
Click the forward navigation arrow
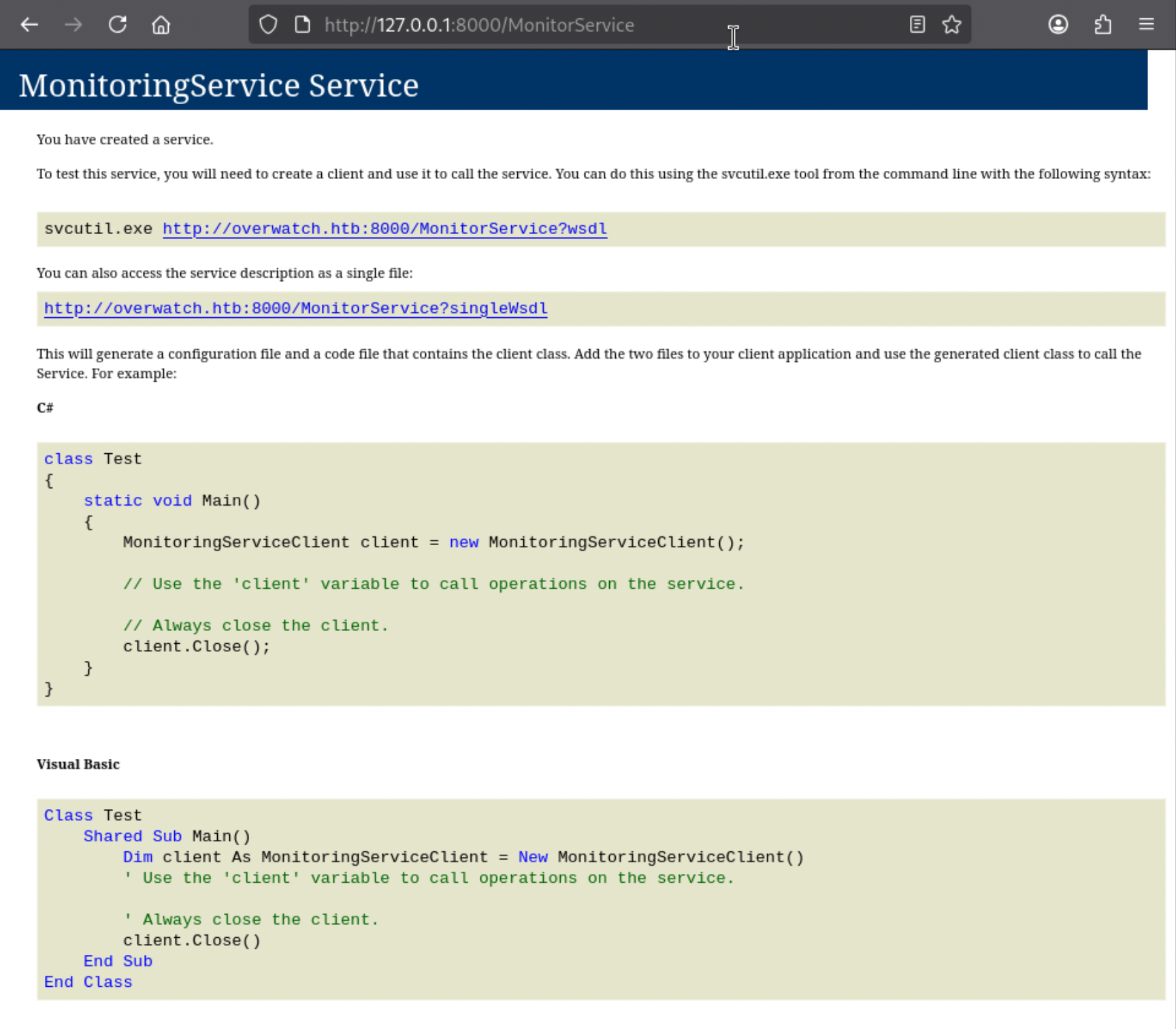pyautogui.click(x=73, y=25)
